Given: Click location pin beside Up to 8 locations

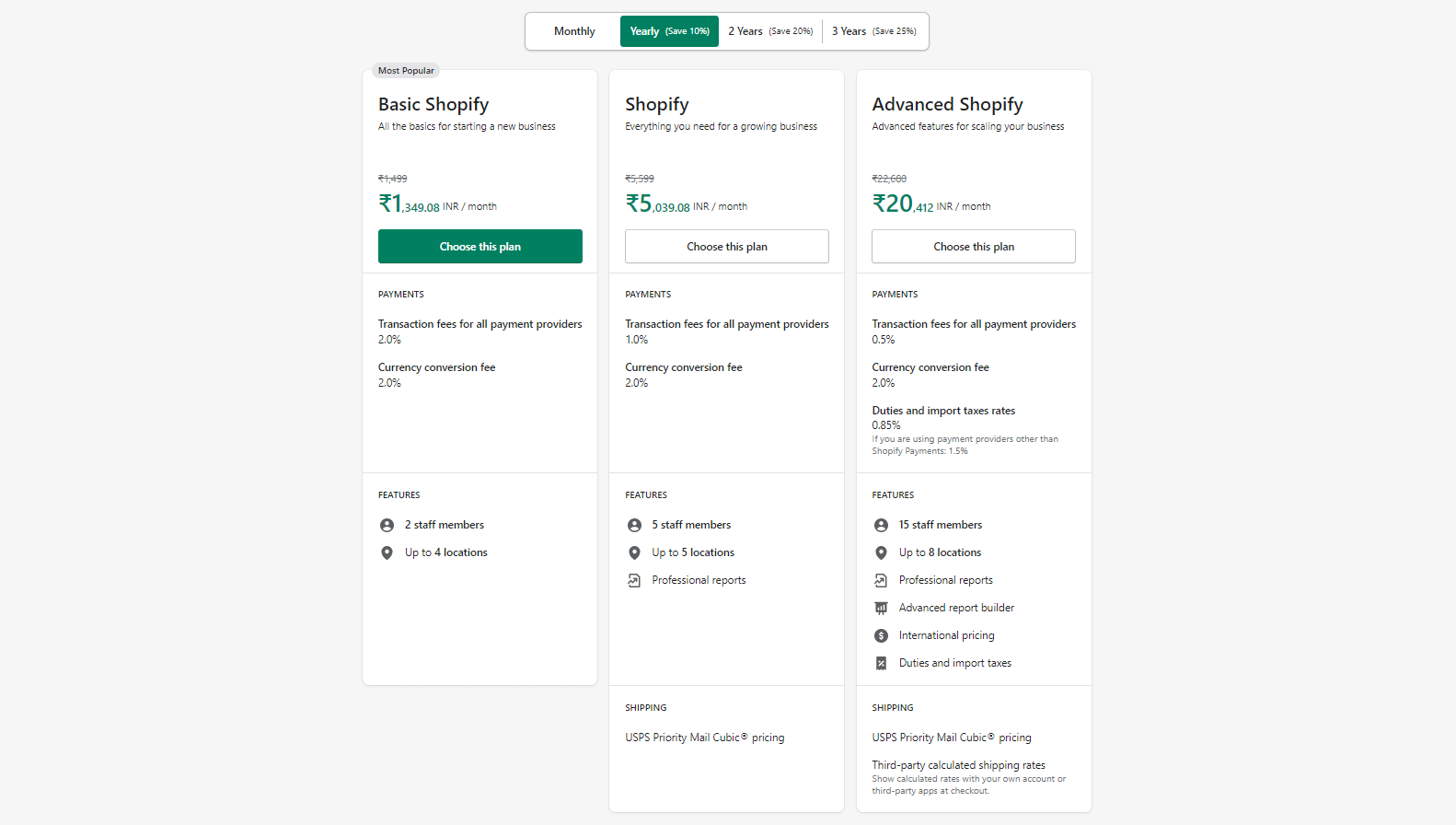Looking at the screenshot, I should click(x=881, y=552).
